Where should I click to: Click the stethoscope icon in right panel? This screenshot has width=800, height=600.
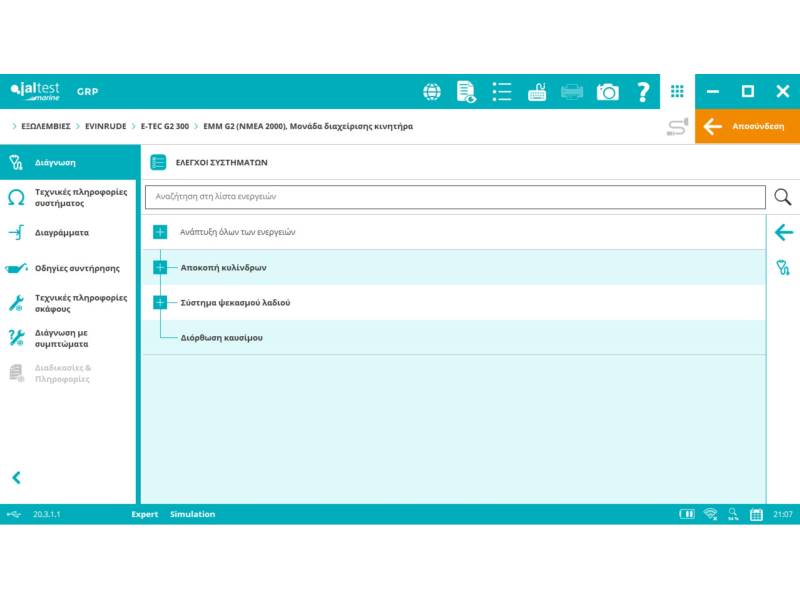pos(783,267)
